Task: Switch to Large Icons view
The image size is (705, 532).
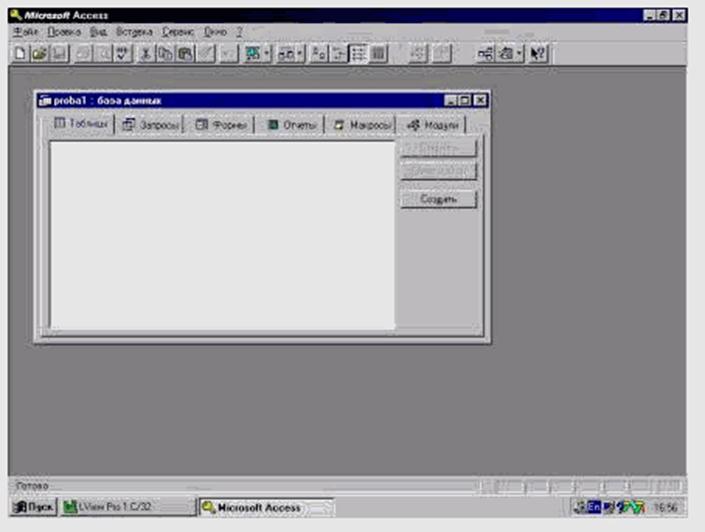Action: (319, 54)
